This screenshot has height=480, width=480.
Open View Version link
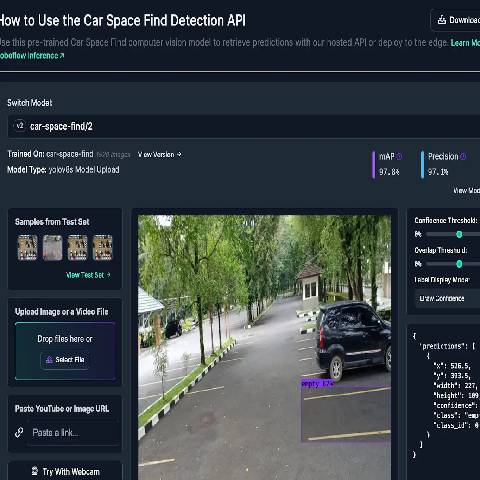160,154
